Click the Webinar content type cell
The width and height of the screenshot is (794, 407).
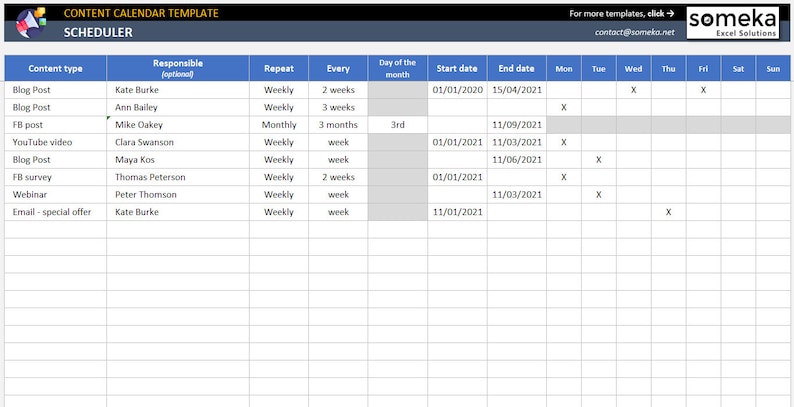[x=56, y=194]
